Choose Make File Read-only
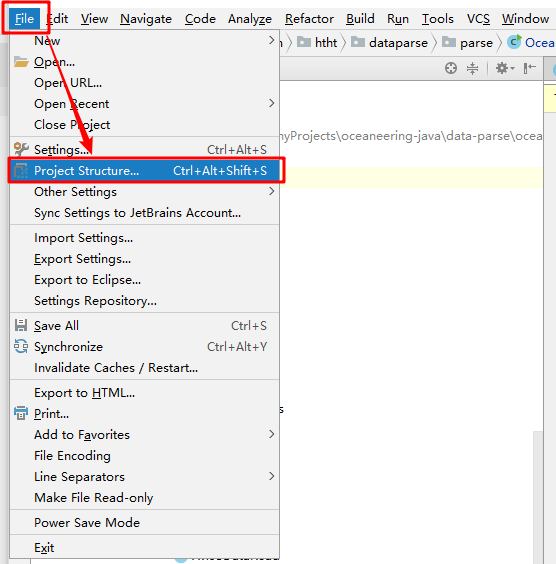556x564 pixels. tap(144, 498)
